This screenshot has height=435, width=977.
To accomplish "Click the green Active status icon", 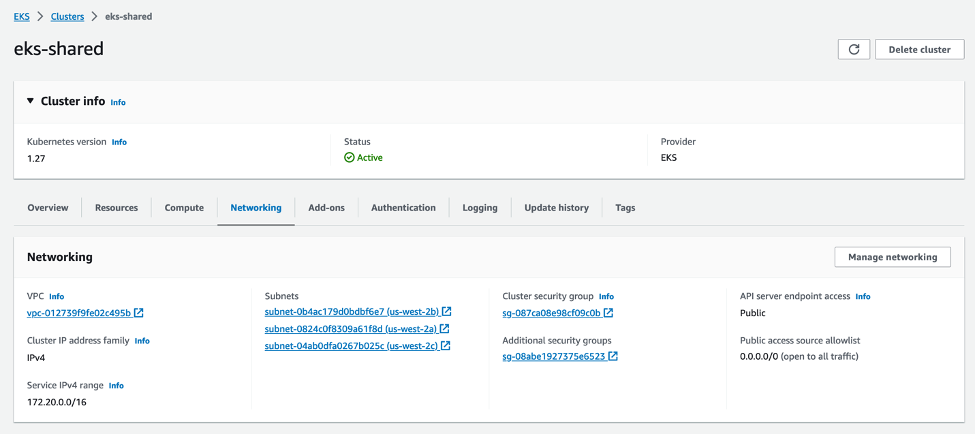I will tap(349, 158).
